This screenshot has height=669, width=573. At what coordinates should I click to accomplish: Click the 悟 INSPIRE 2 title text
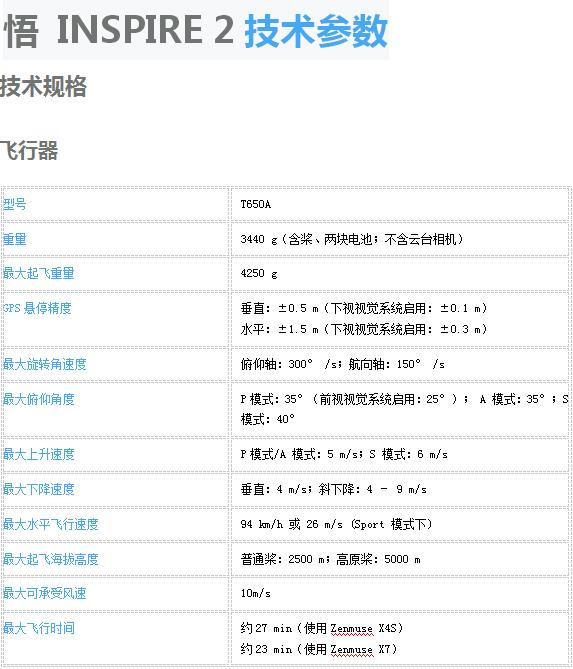119,30
